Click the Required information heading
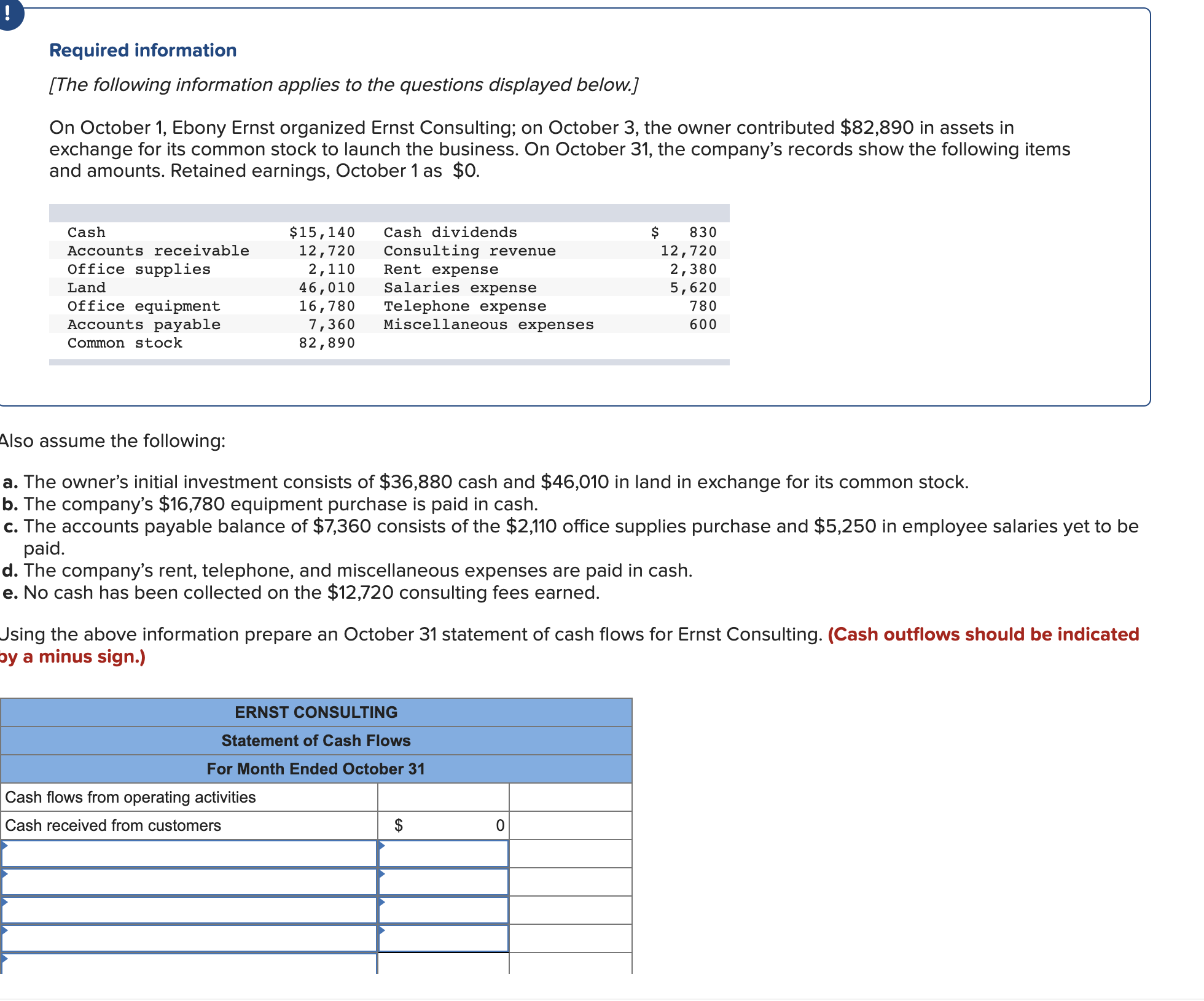This screenshot has height=1001, width=1204. click(x=143, y=50)
